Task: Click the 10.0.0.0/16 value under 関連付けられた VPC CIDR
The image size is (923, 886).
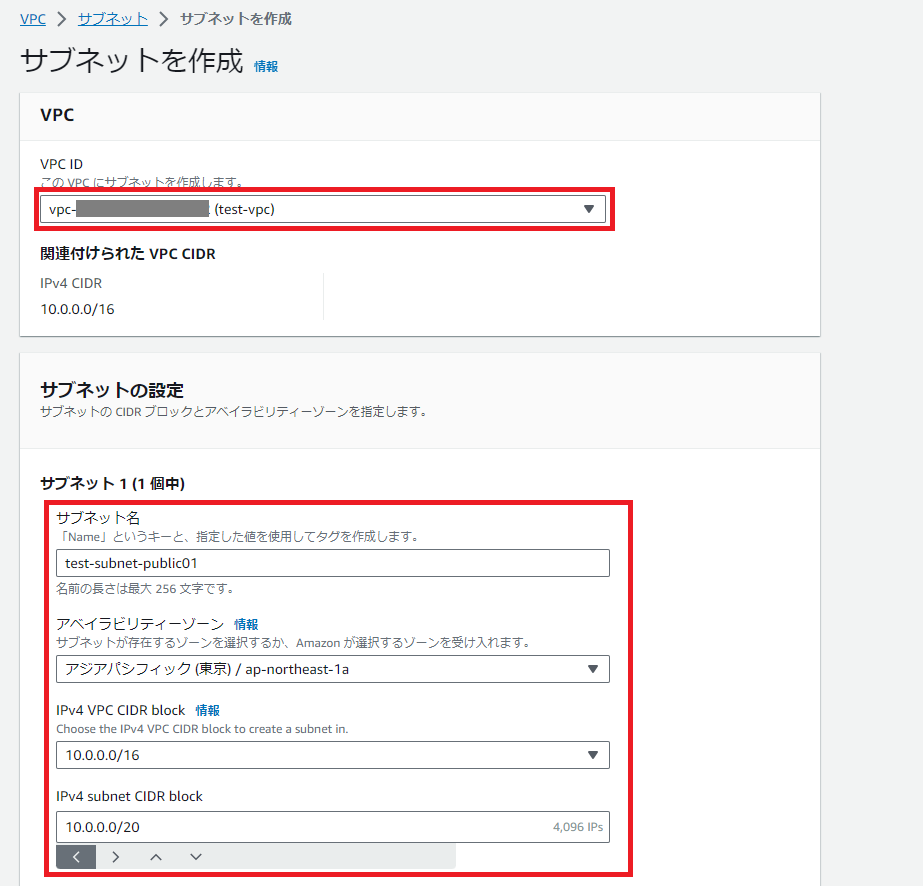Action: click(x=77, y=309)
